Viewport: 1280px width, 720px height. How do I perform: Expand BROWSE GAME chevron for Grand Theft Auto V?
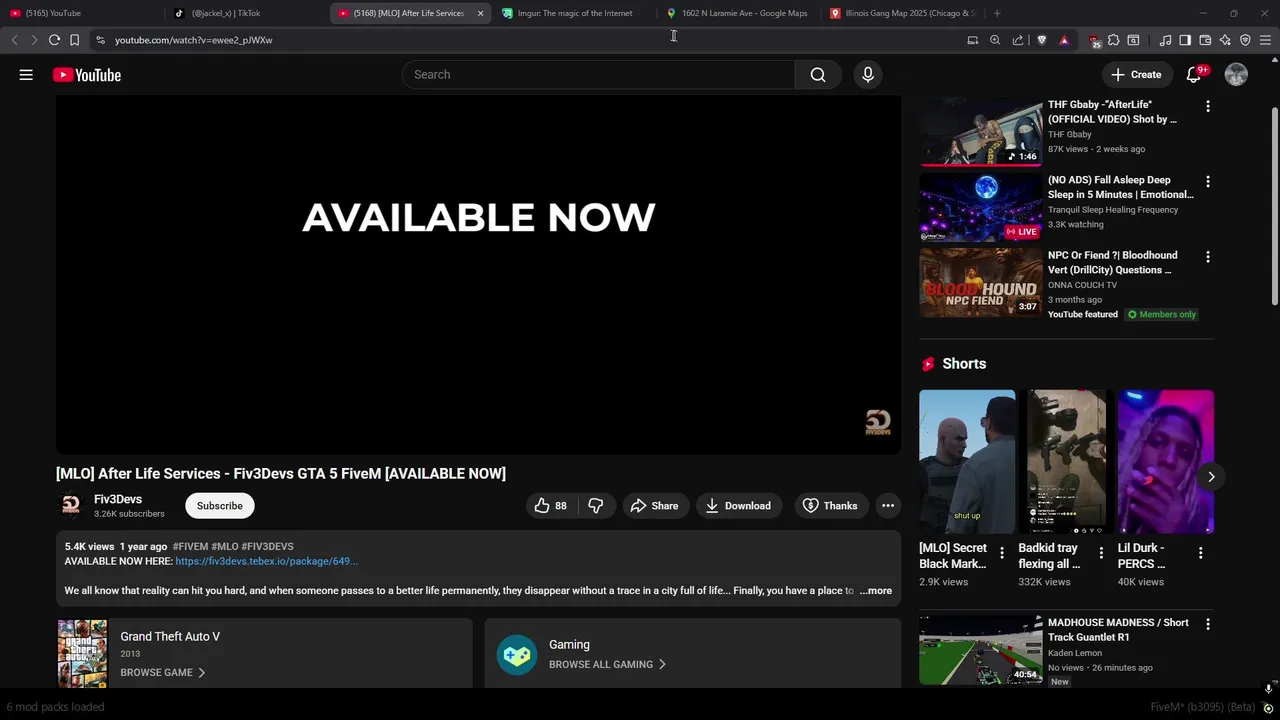pyautogui.click(x=201, y=673)
